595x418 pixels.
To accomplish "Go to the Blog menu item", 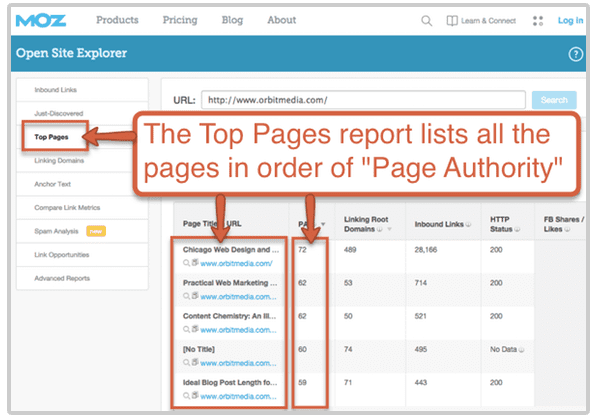I will [232, 20].
